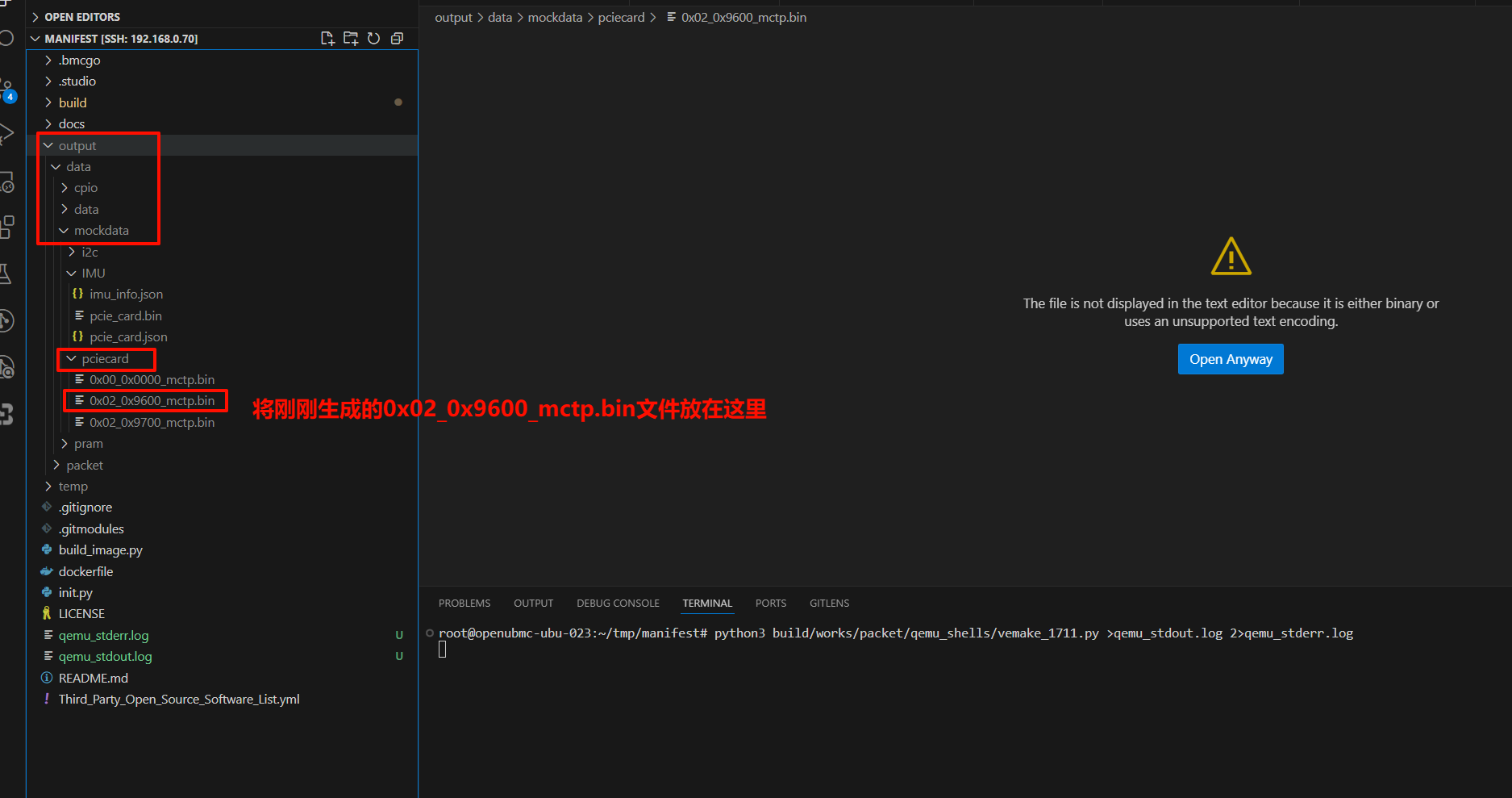The image size is (1512, 798).
Task: Click the Open Anyway button
Action: [1231, 360]
